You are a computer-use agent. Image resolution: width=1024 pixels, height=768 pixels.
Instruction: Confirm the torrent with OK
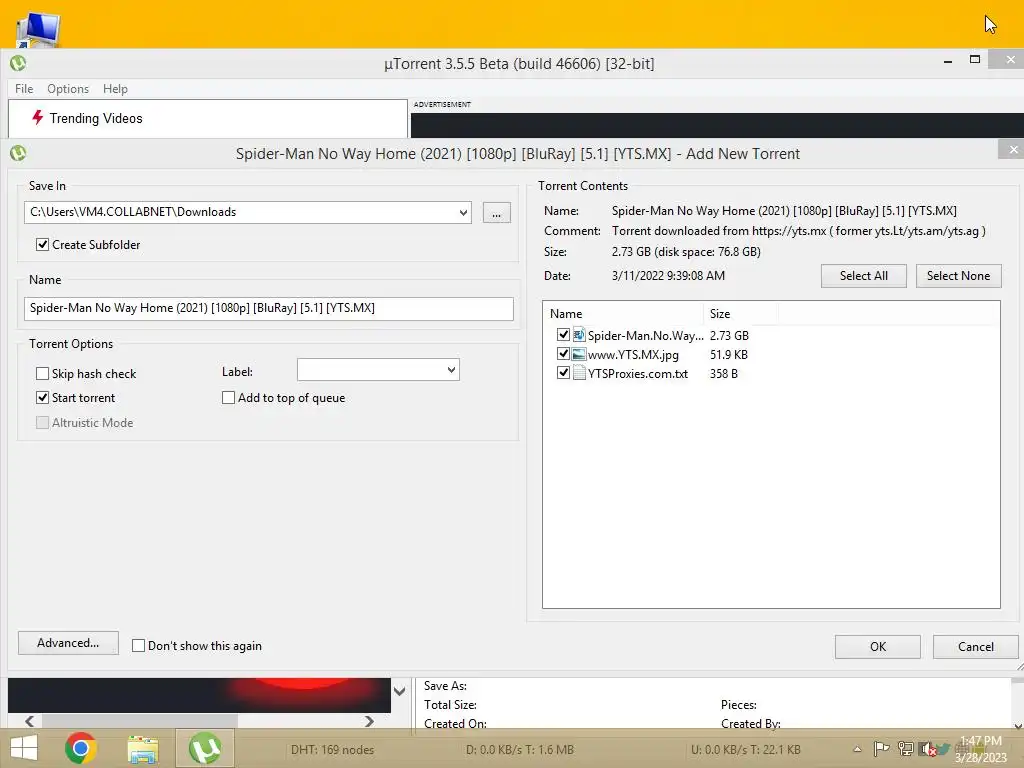point(878,647)
